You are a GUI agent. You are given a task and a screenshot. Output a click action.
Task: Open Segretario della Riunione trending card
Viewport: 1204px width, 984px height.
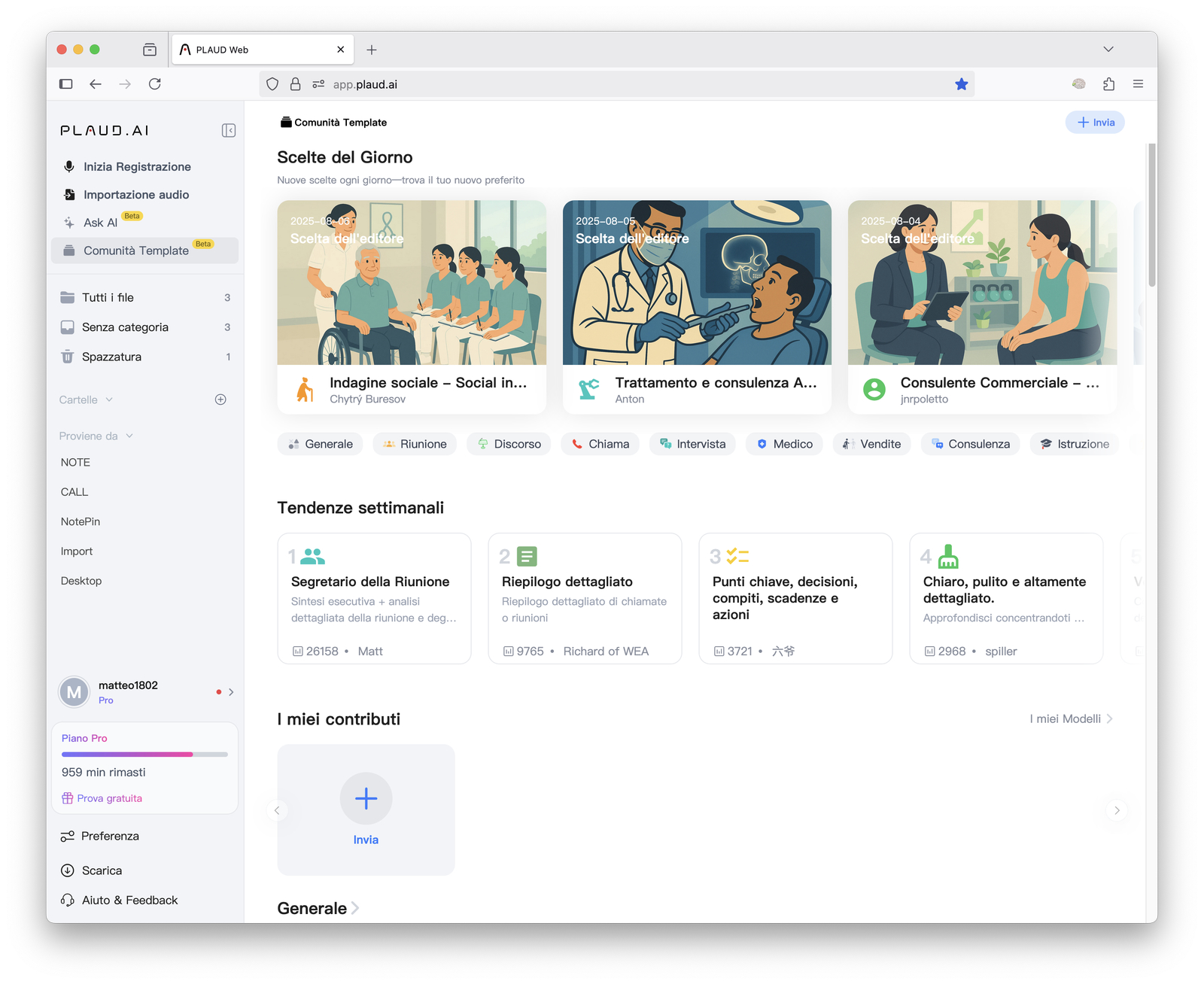(374, 599)
